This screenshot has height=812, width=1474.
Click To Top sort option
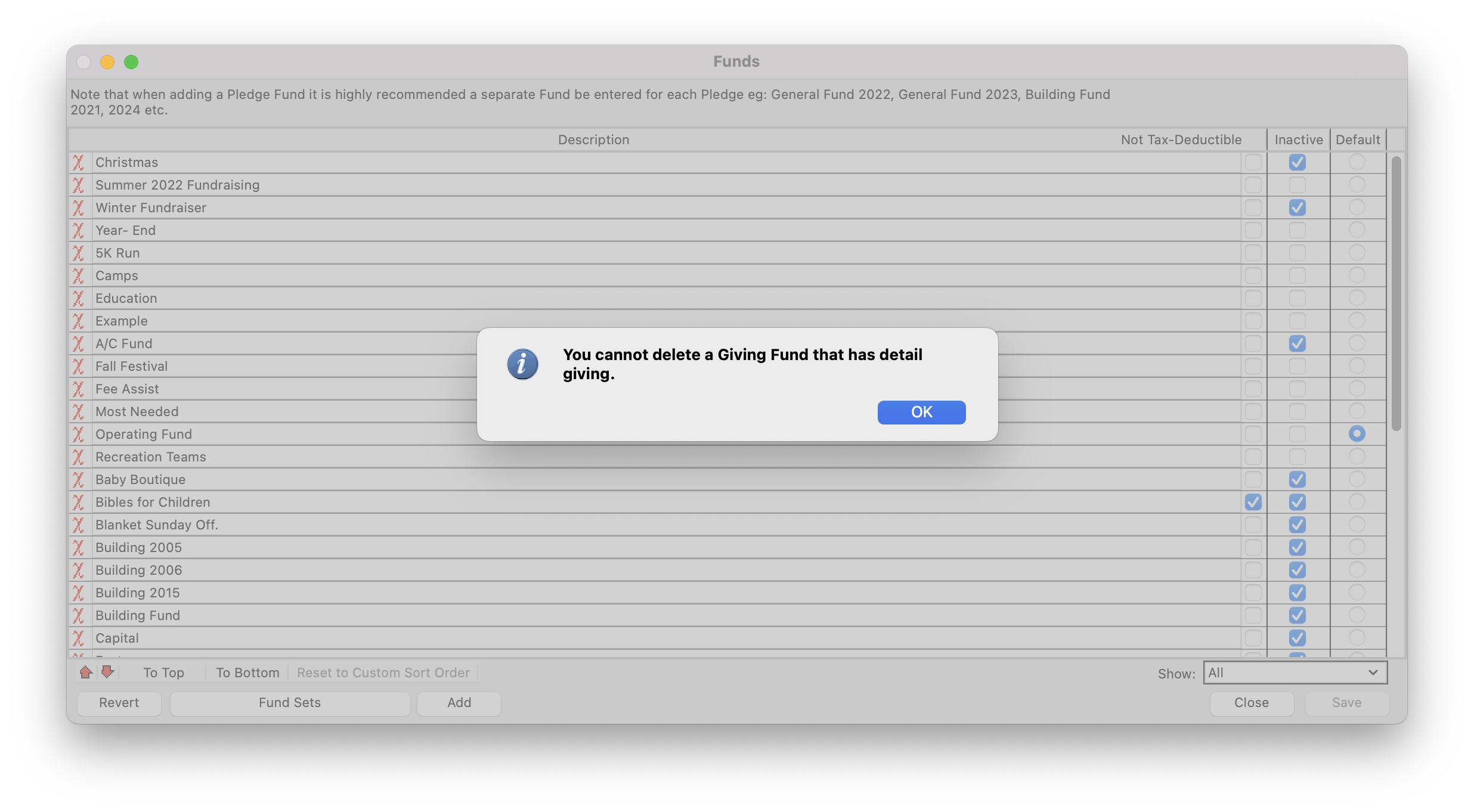(163, 672)
